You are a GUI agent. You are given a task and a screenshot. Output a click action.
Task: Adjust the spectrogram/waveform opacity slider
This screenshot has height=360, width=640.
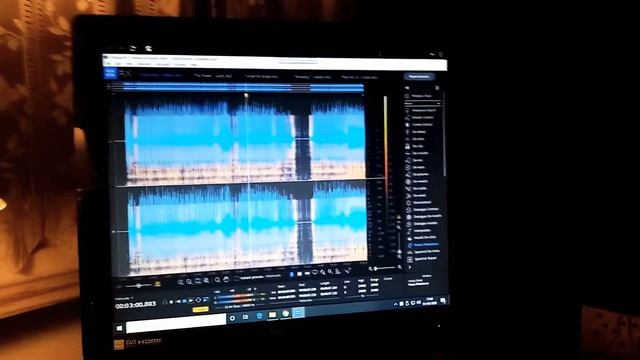(x=138, y=285)
